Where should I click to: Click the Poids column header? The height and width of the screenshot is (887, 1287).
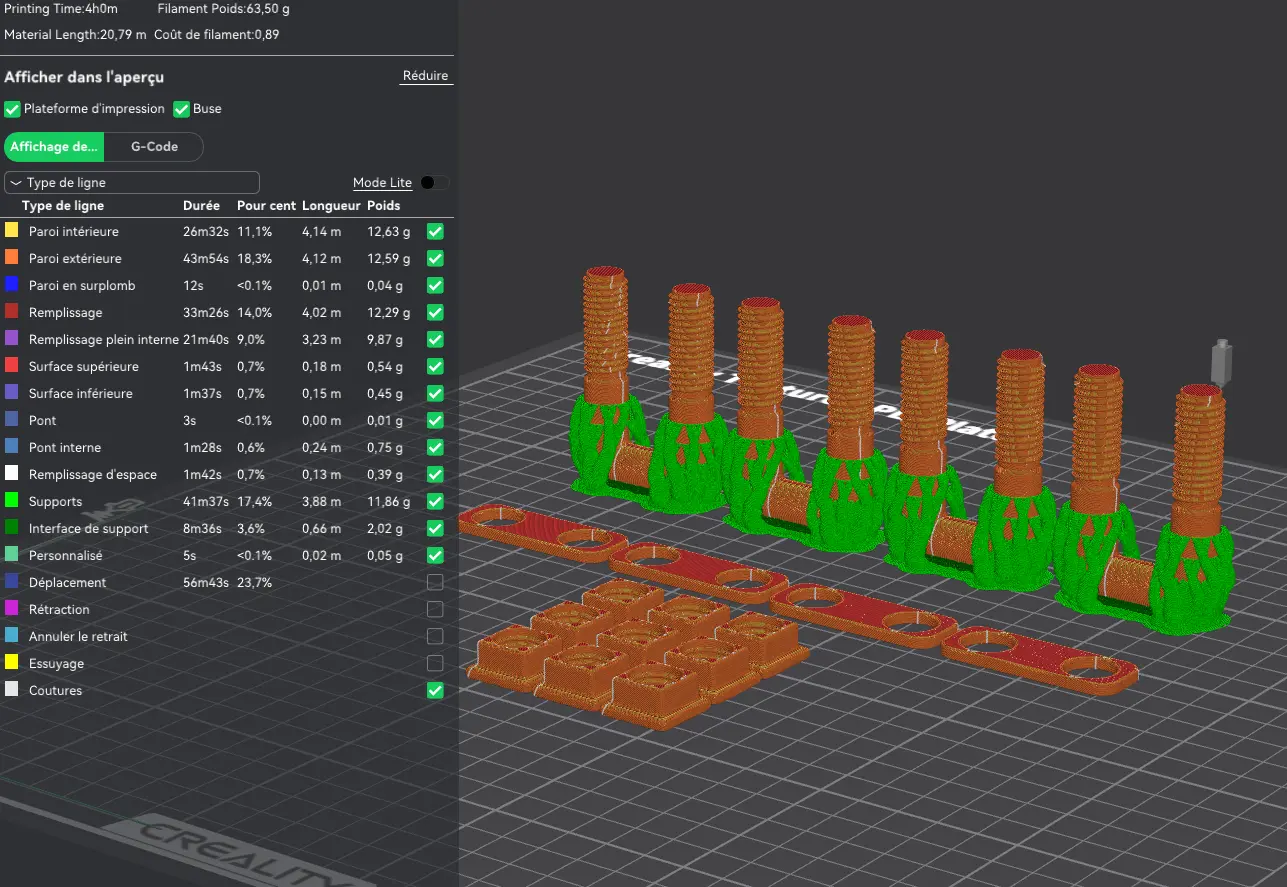[x=383, y=206]
